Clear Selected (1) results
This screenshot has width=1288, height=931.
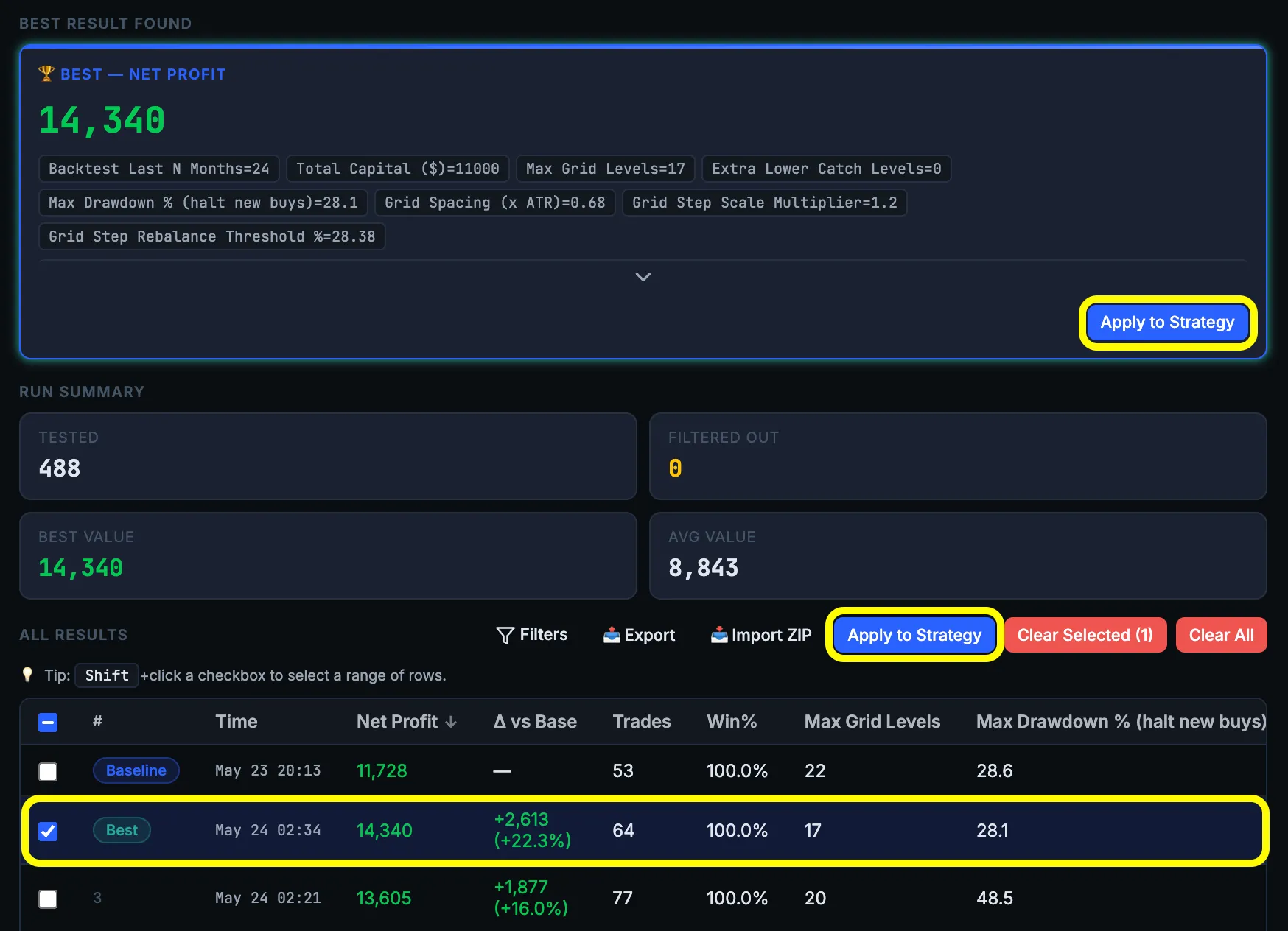[1085, 635]
